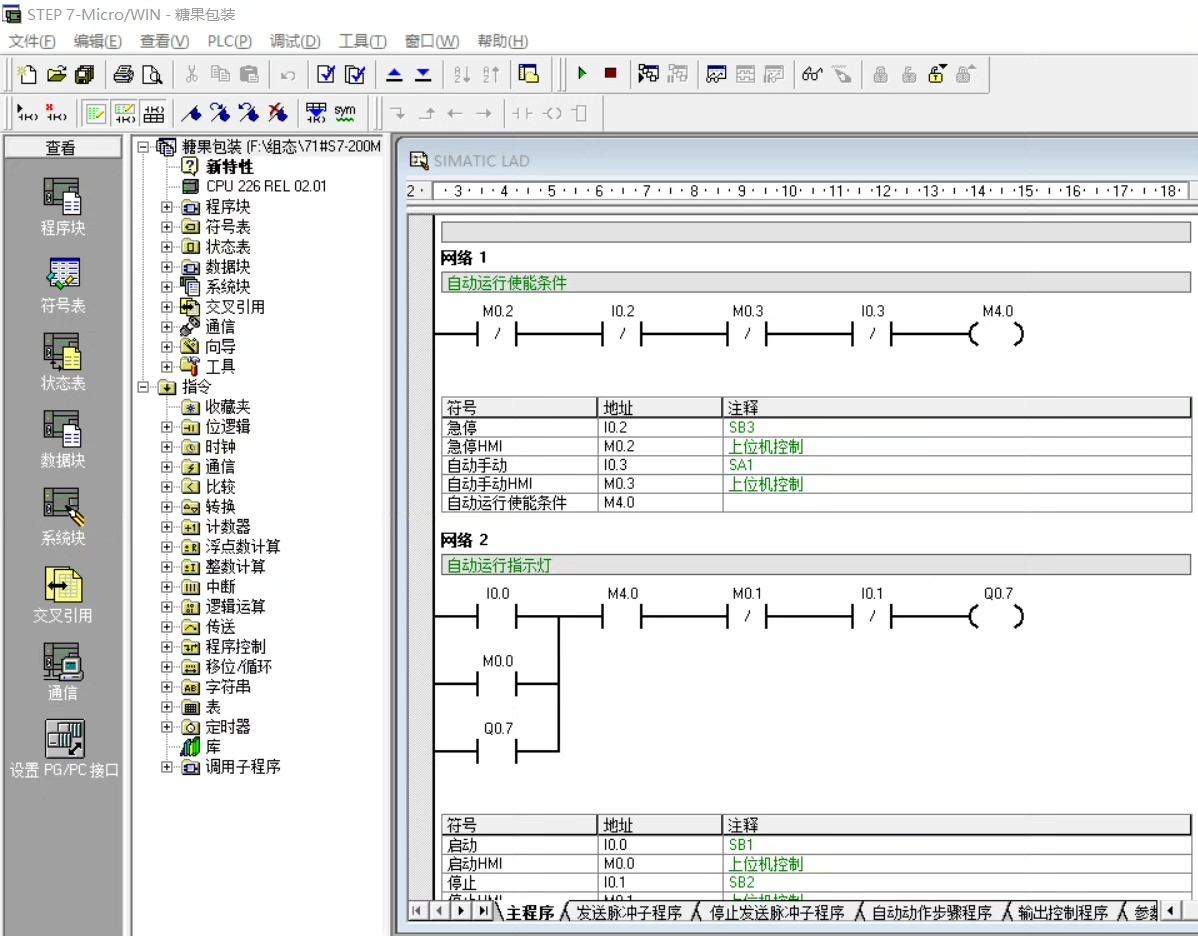Click the Program status glasses icon
1198x936 pixels.
point(811,74)
